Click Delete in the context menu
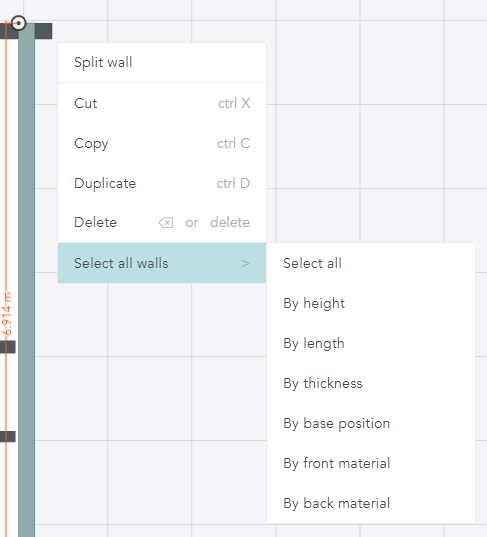Image resolution: width=487 pixels, height=537 pixels. 162,223
